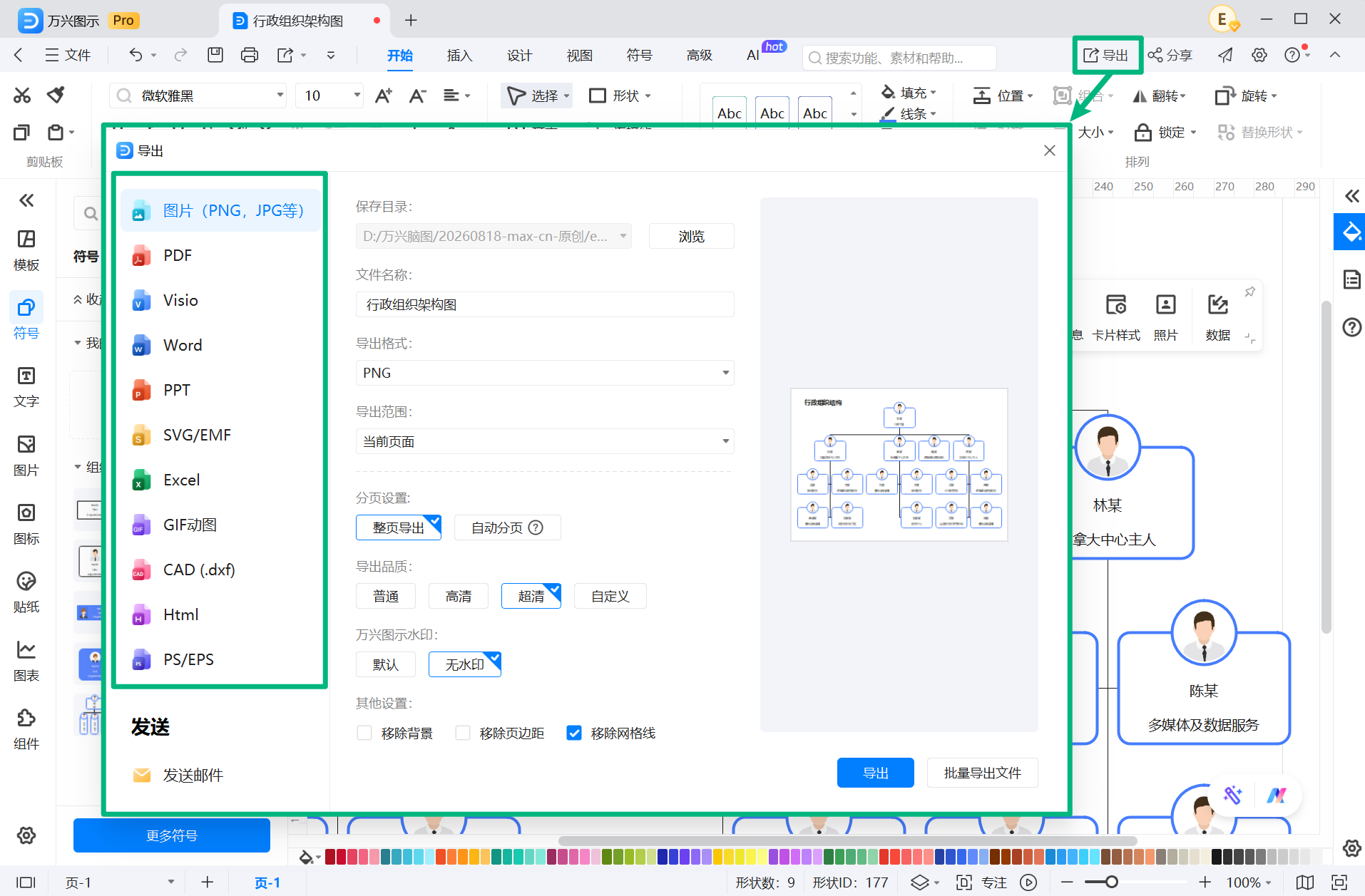Select the HD (高清) export quality
This screenshot has width=1365, height=896.
pyautogui.click(x=458, y=596)
